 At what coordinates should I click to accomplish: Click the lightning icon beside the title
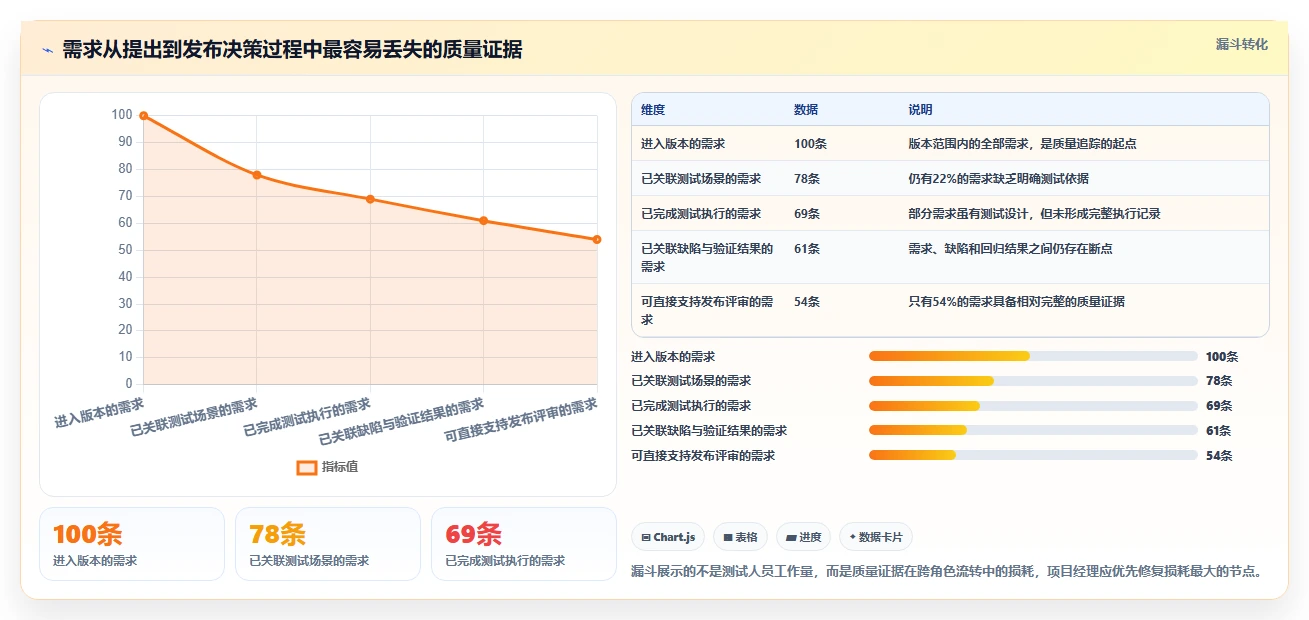47,50
